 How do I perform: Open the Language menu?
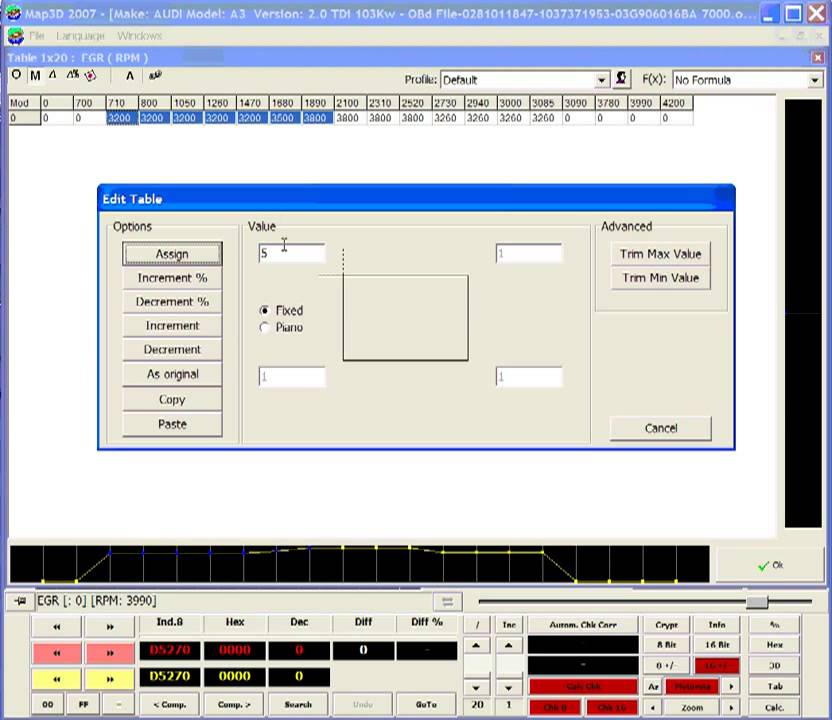coord(80,36)
